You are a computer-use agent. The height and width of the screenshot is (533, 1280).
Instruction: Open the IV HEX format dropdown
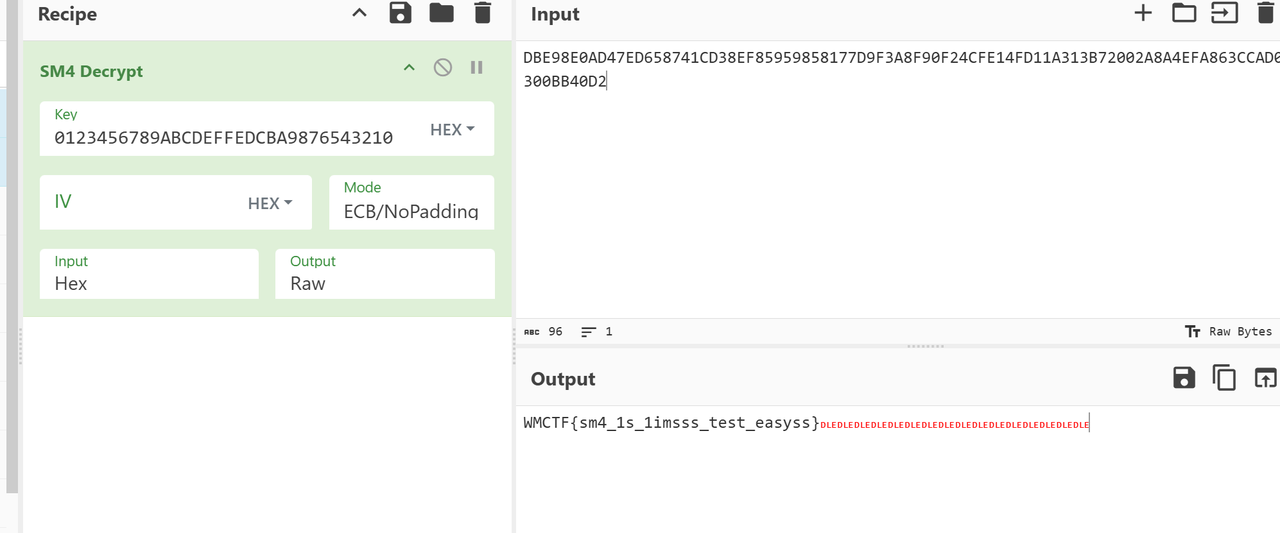click(x=270, y=203)
